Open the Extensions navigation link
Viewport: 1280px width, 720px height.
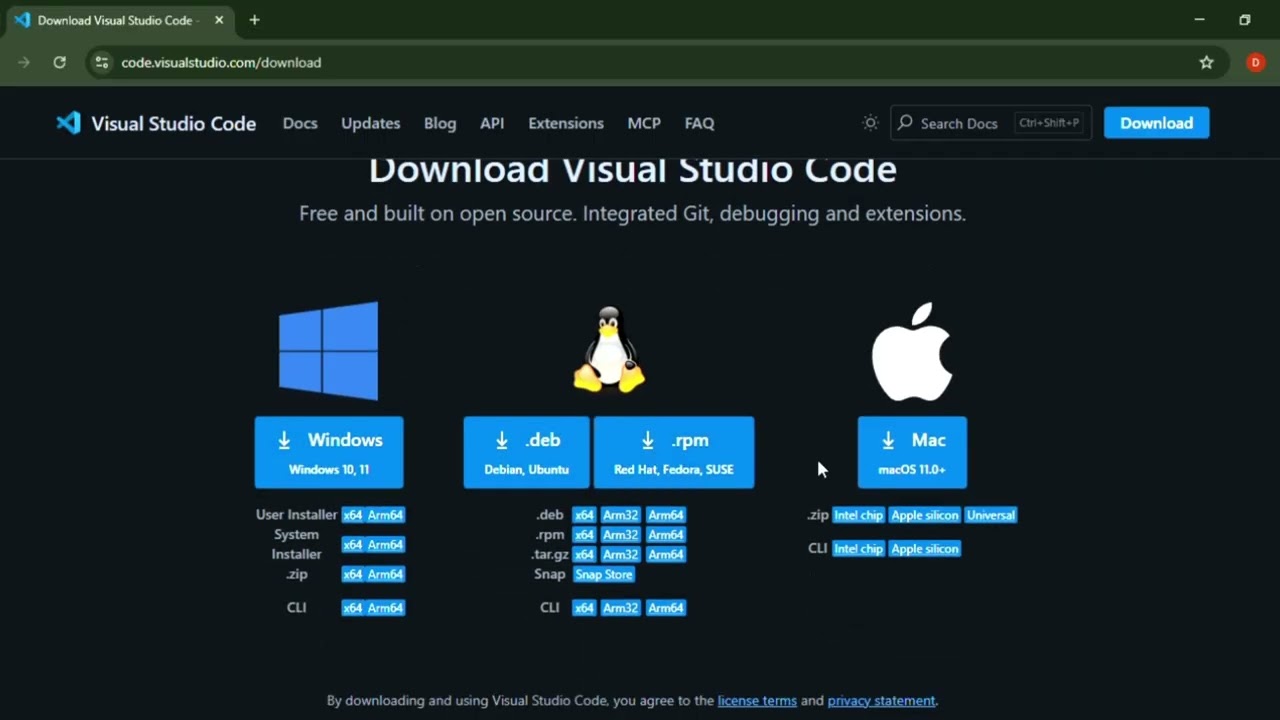(x=566, y=123)
